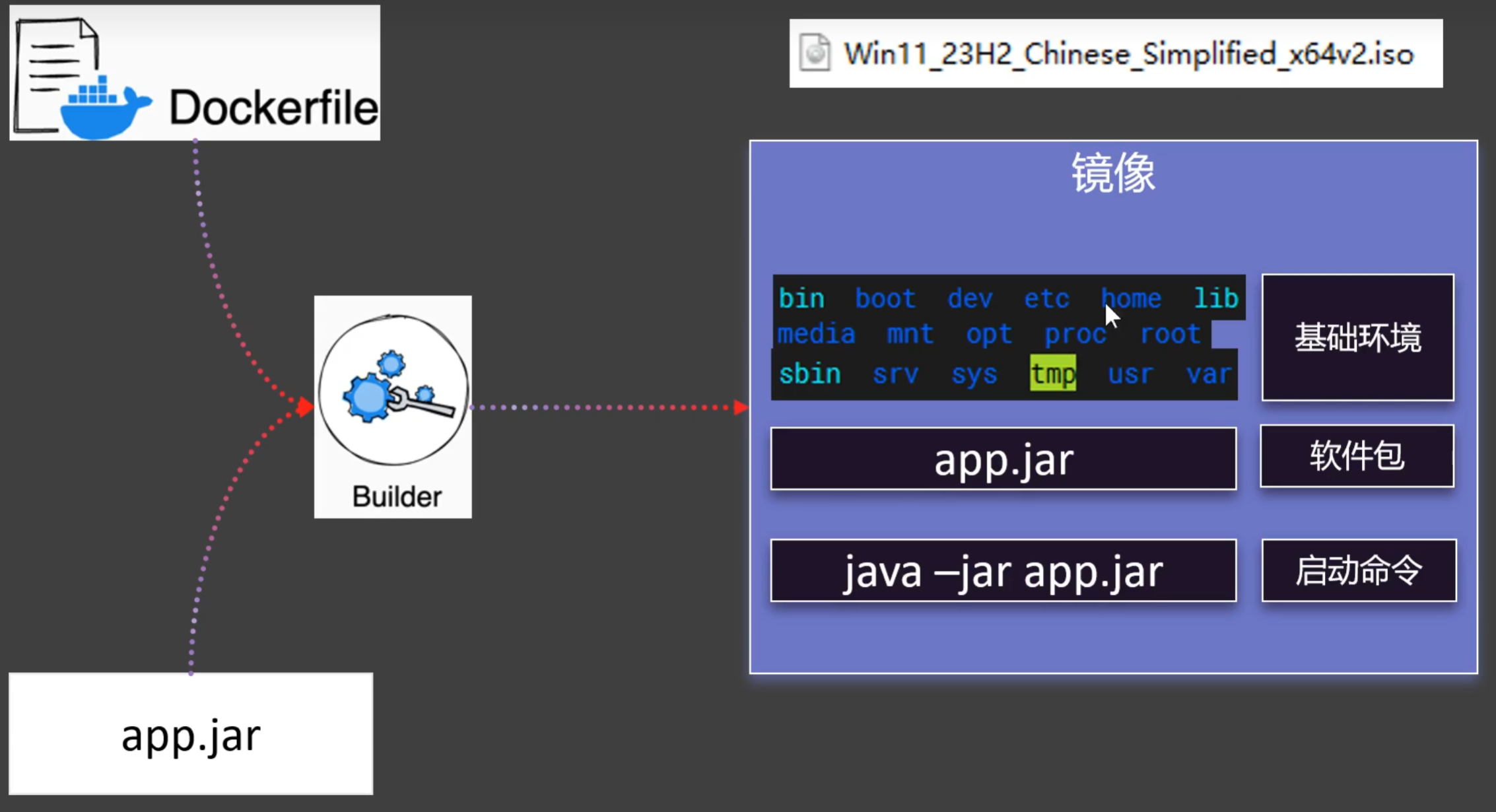This screenshot has width=1496, height=812.
Task: Click the red arrowhead pointing to 镜像 box
Action: (741, 407)
